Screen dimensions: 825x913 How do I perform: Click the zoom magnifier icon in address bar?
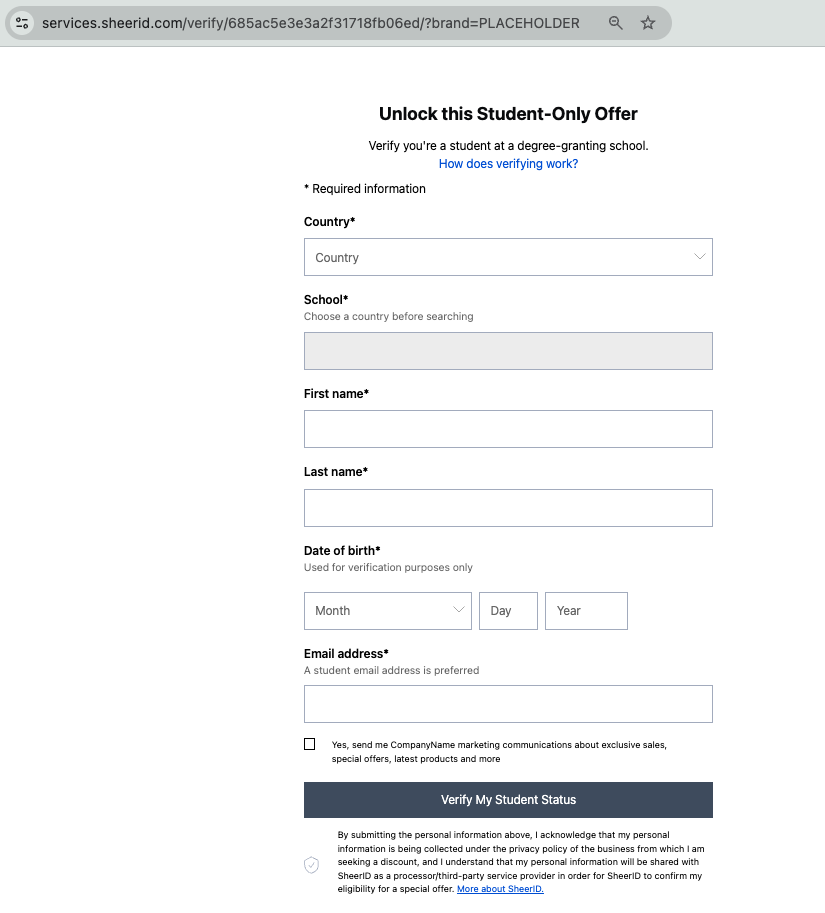pyautogui.click(x=616, y=23)
